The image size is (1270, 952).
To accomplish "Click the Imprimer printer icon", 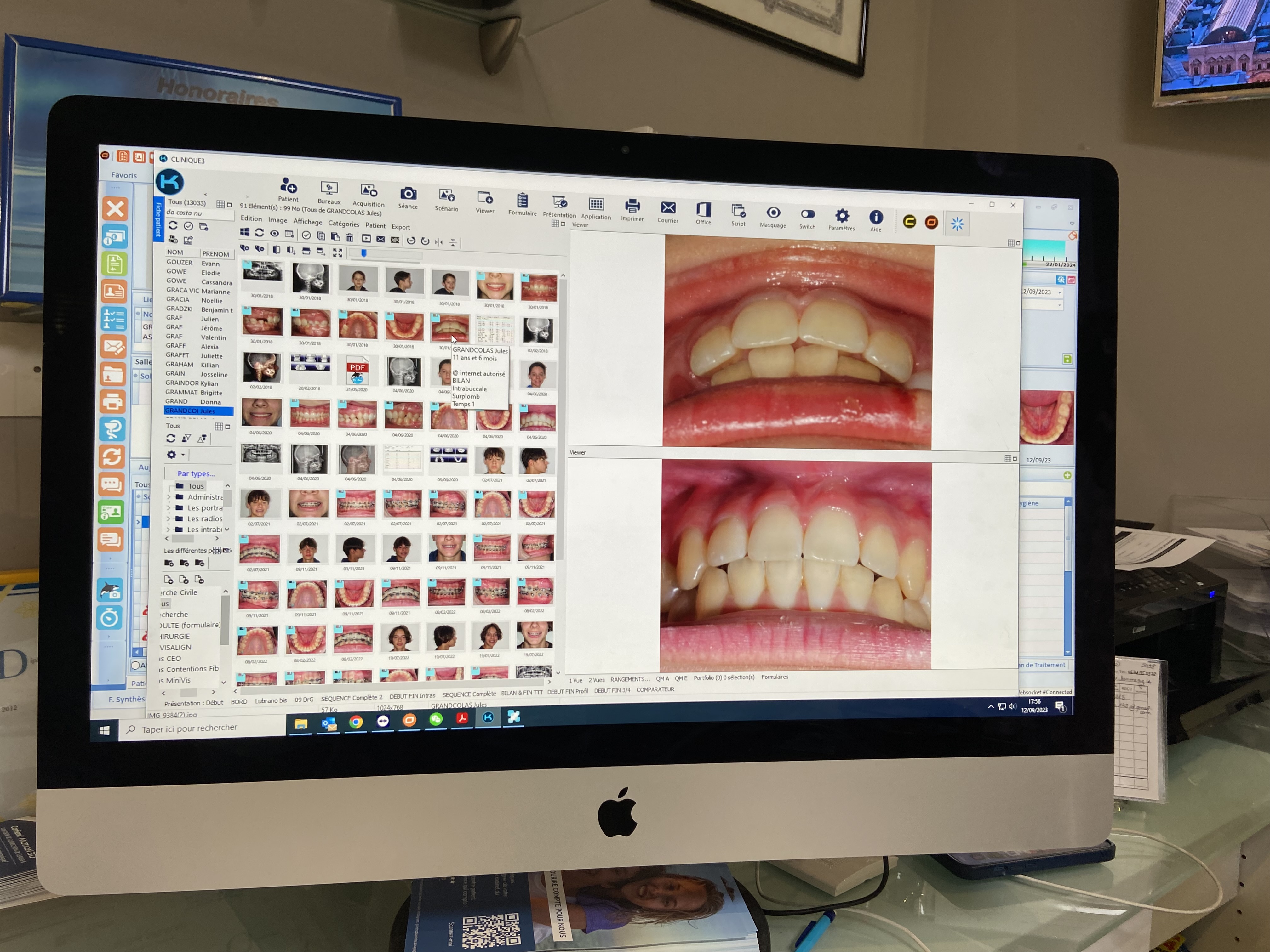I will (x=632, y=206).
